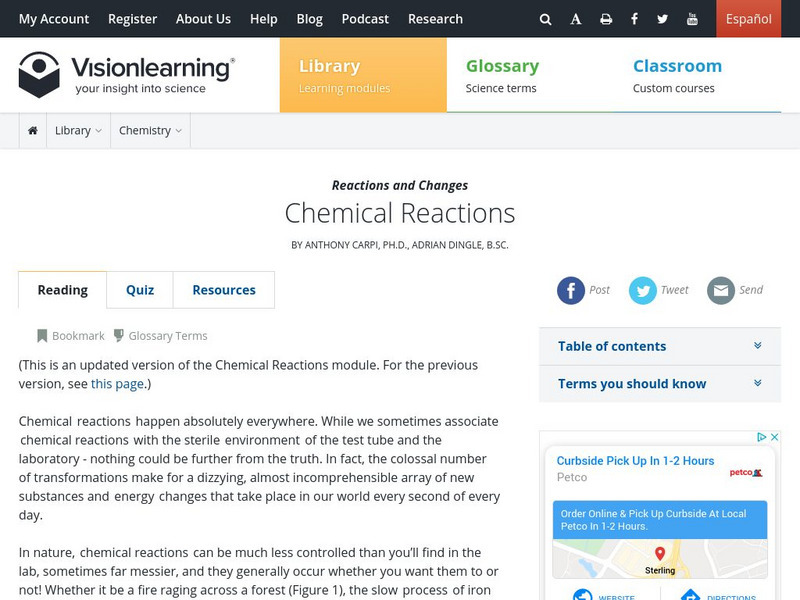Open the Library breadcrumb dropdown

78,131
